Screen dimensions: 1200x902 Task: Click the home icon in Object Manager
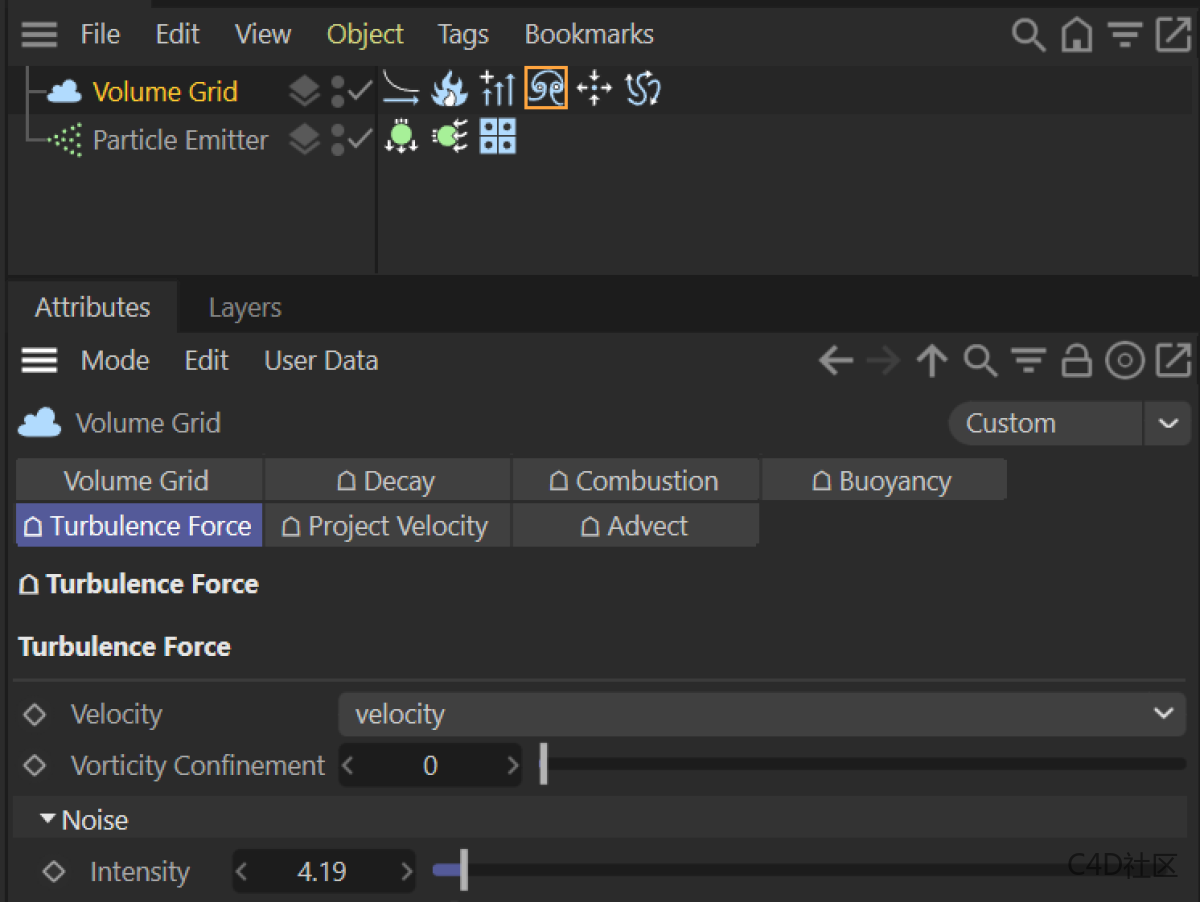(1076, 35)
